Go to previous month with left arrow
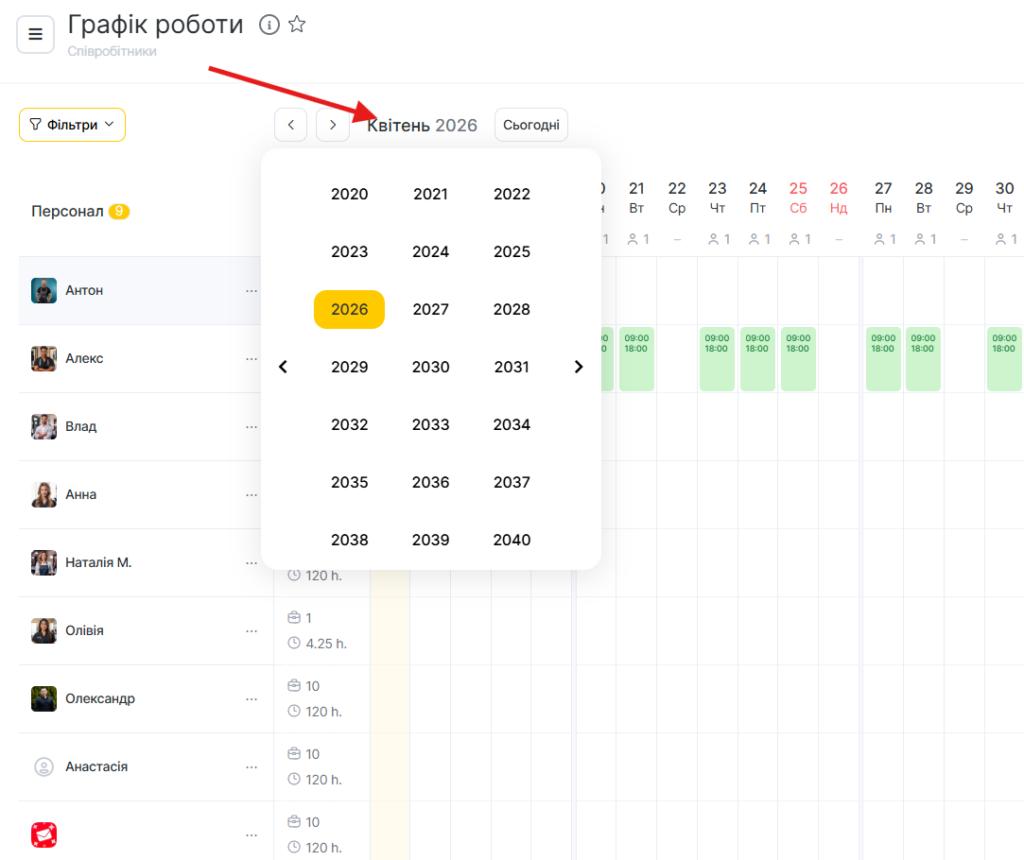Screen dimensions: 1024x860 click(x=291, y=125)
